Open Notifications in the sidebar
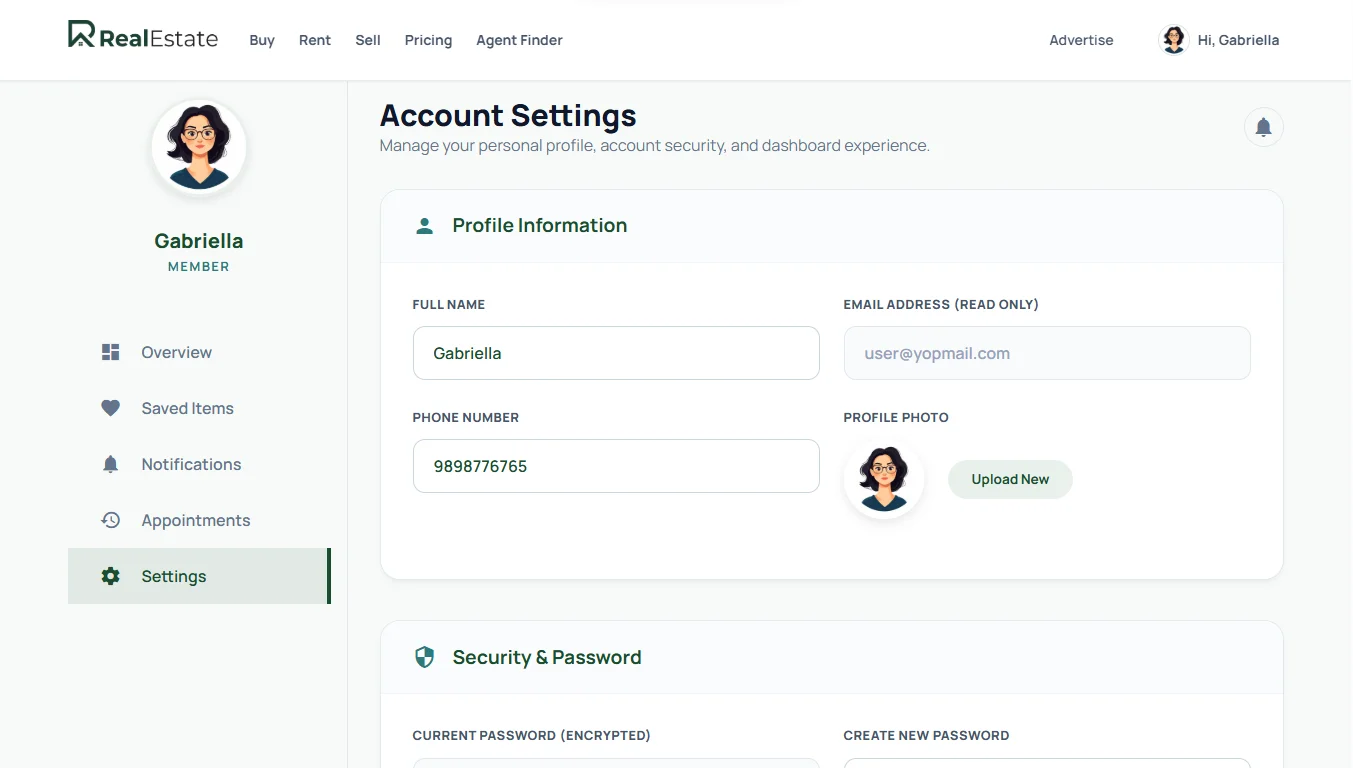The height and width of the screenshot is (768, 1353). [199, 464]
